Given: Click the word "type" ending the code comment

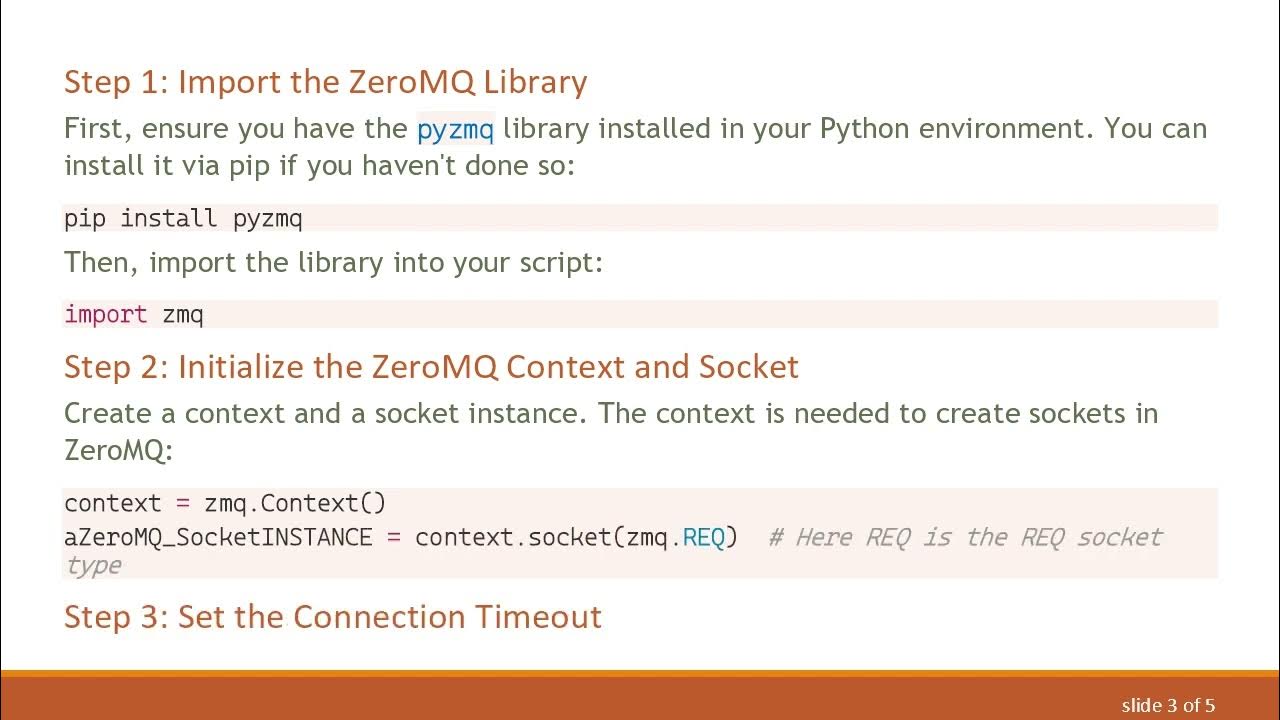Looking at the screenshot, I should (93, 565).
